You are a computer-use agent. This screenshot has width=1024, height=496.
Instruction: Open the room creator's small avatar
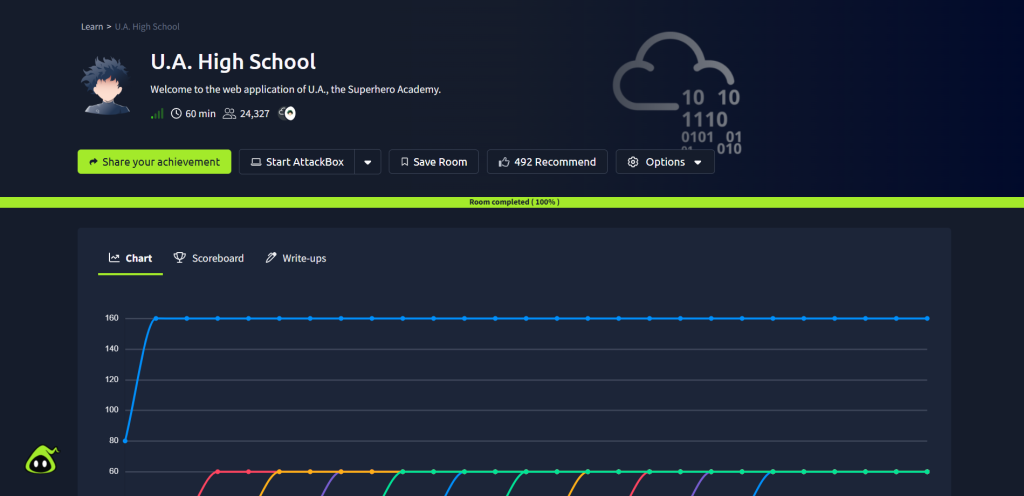(x=287, y=114)
